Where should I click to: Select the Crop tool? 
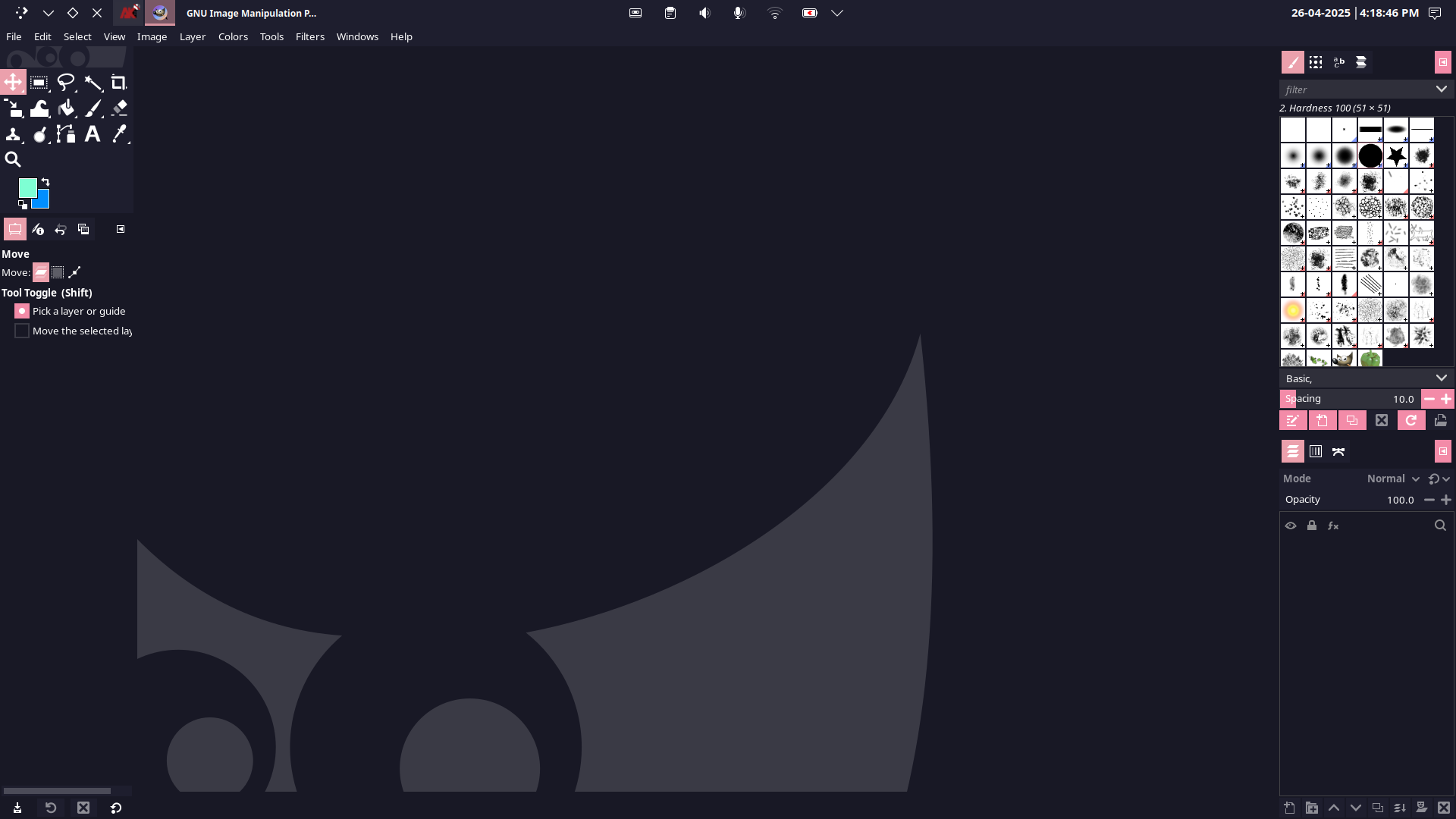pos(118,83)
